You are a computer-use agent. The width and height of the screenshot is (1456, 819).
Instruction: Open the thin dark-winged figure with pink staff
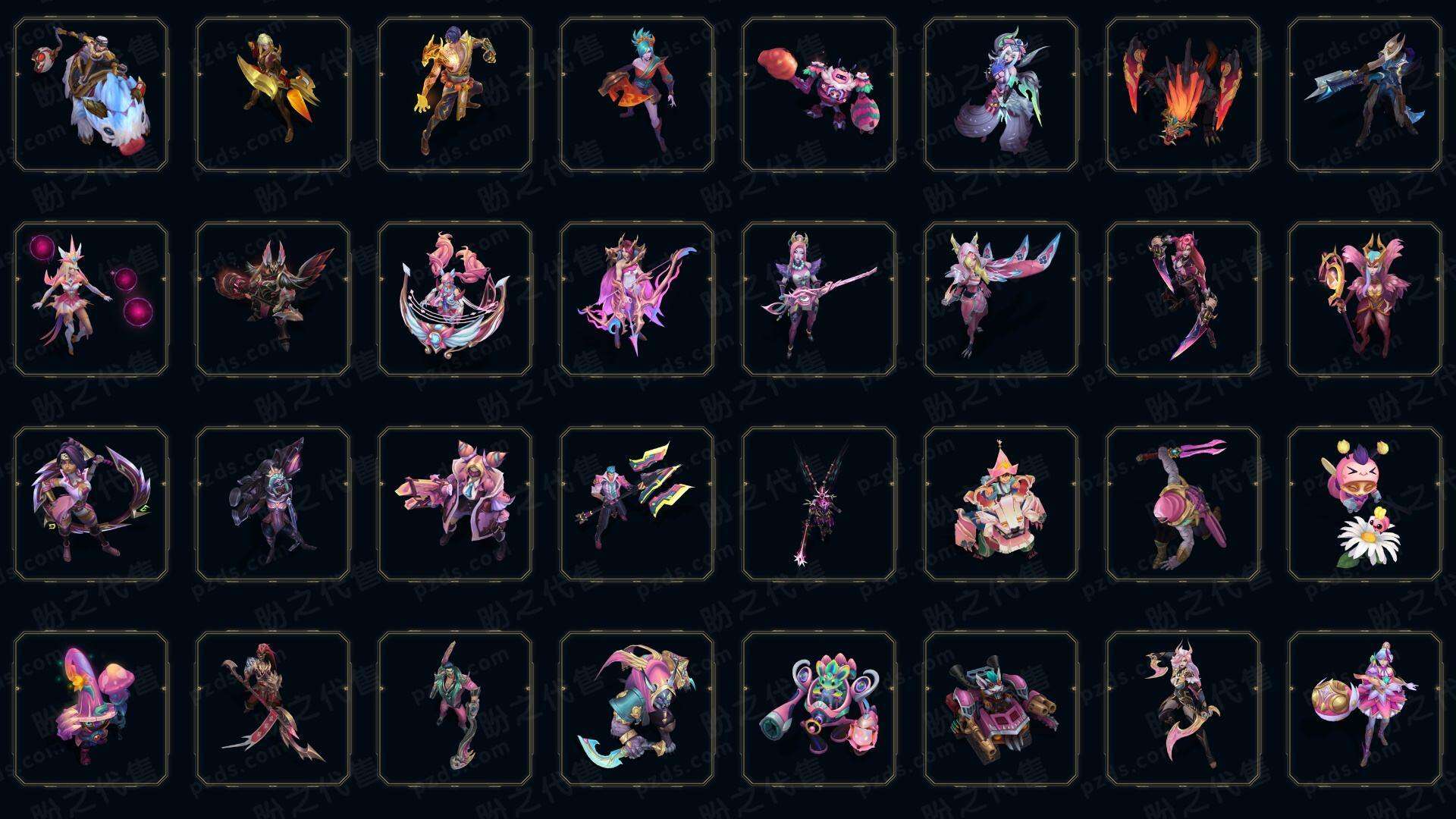tap(819, 504)
